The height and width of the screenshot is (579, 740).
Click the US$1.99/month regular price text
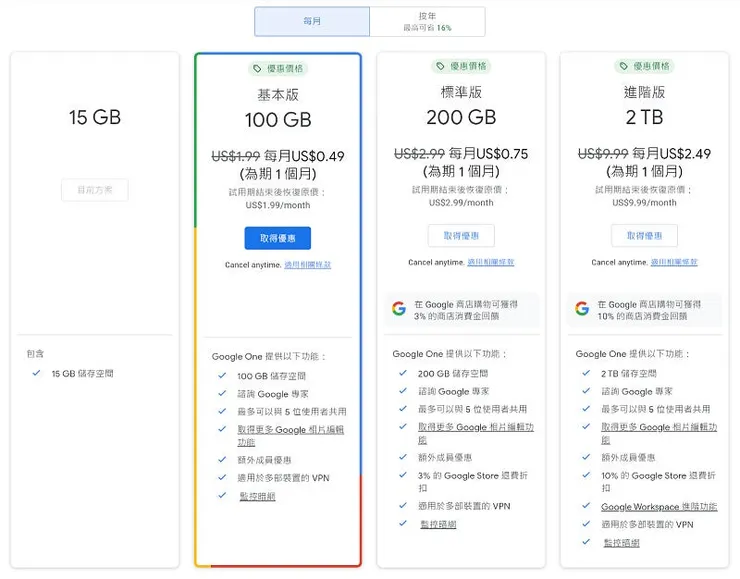click(278, 205)
